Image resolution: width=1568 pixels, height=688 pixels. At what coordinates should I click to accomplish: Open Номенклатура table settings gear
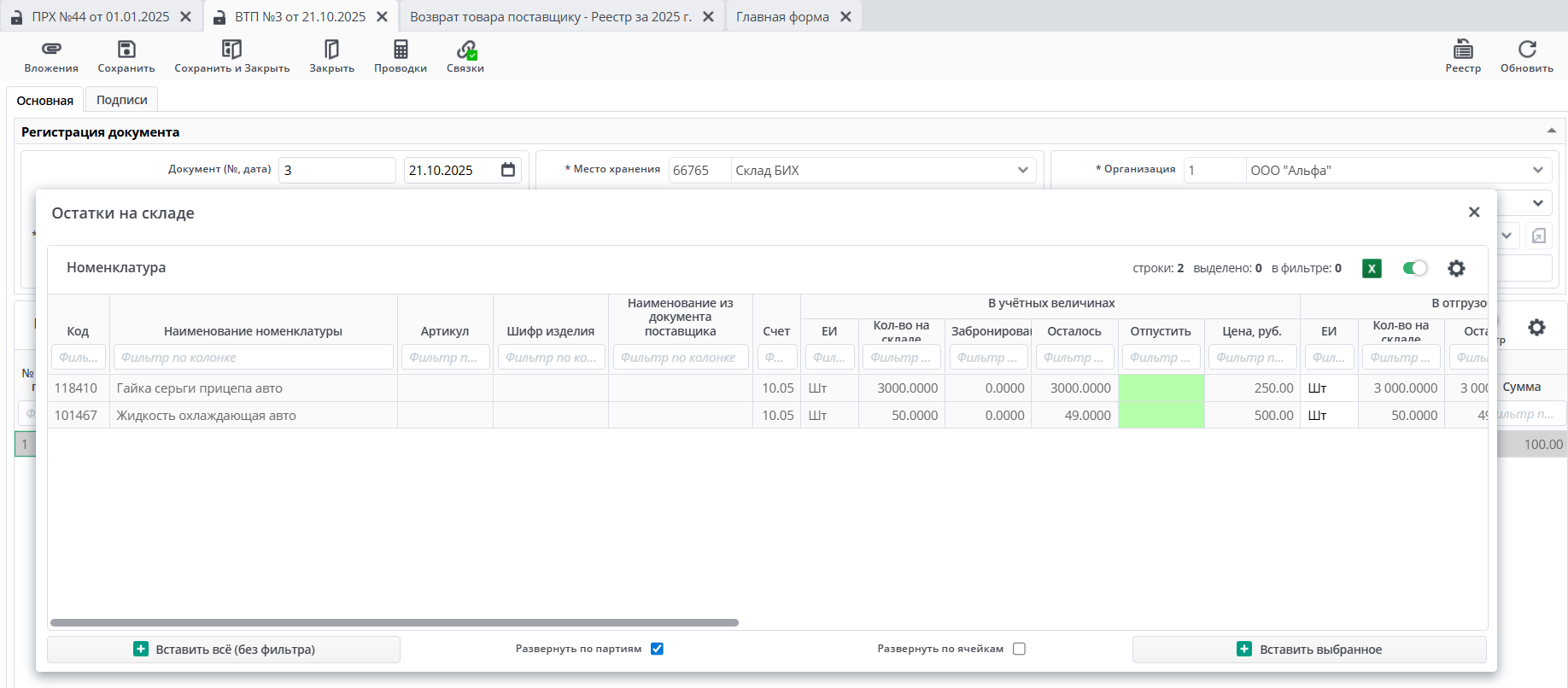pos(1456,268)
